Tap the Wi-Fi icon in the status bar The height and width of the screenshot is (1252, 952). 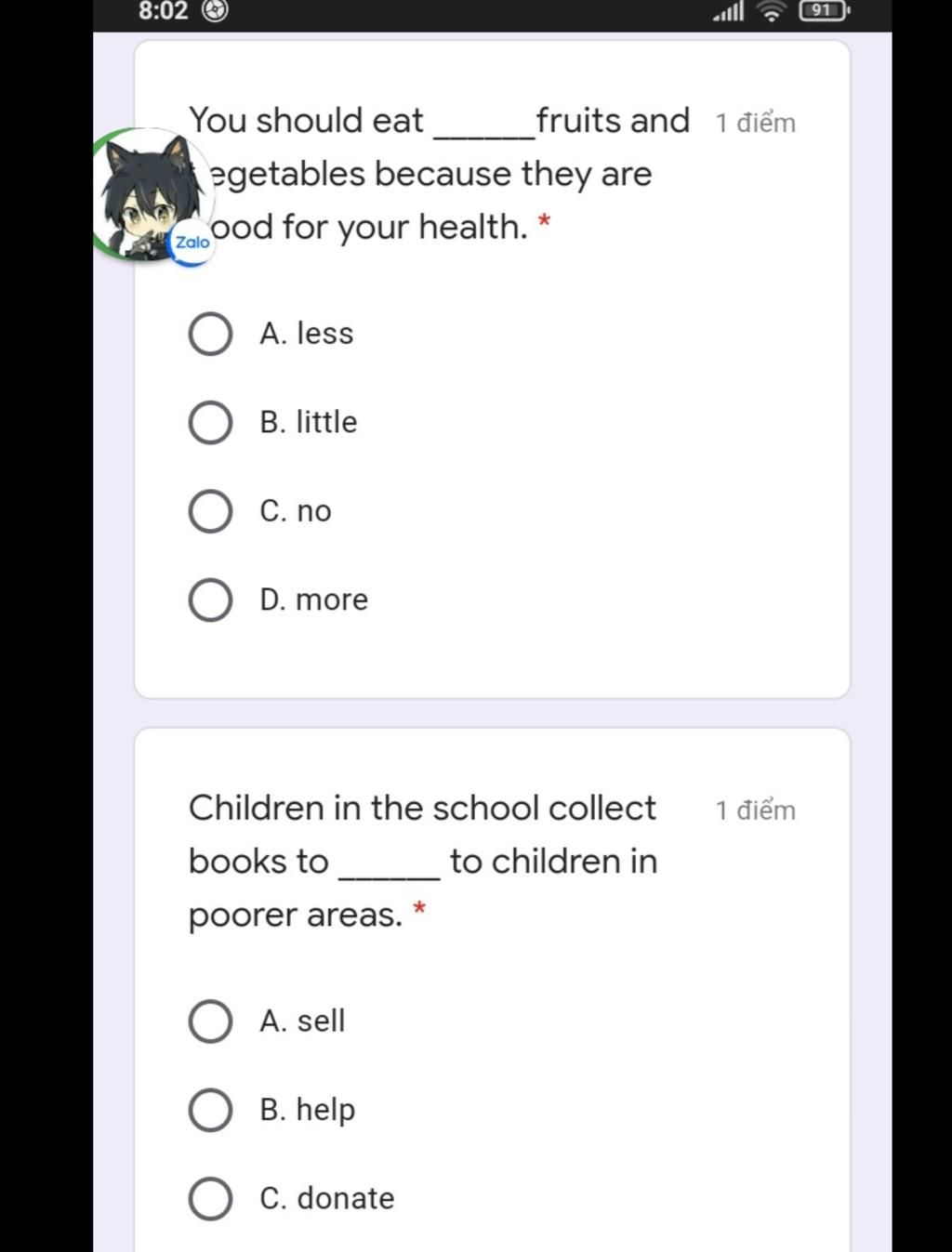click(771, 11)
